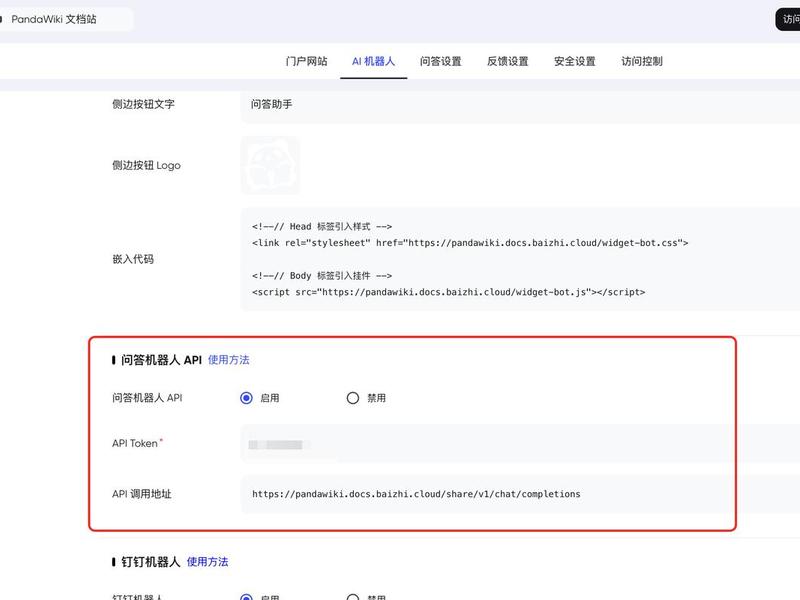Click the Body 标签引入挂件 comment line
Viewport: 800px width, 600px height.
[322, 276]
